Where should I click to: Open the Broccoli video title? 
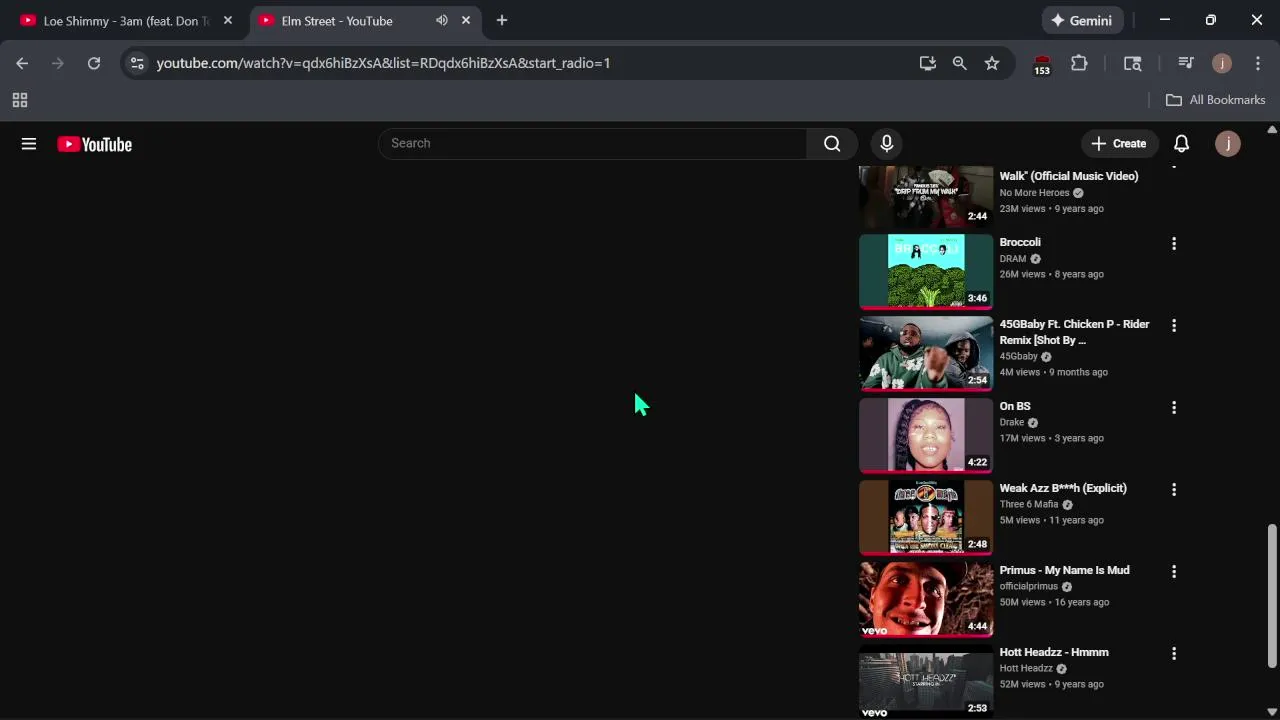(x=1020, y=242)
